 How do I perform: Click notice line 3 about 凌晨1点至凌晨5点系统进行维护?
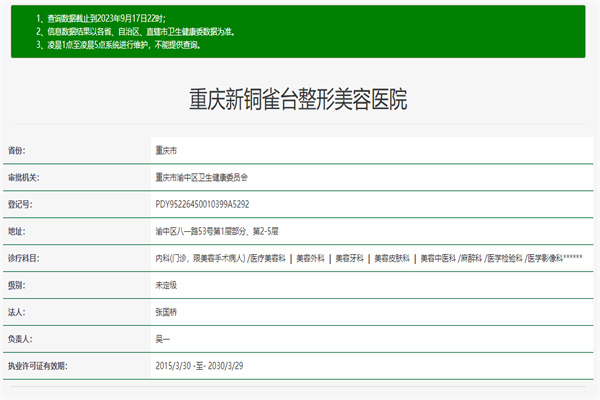click(118, 45)
